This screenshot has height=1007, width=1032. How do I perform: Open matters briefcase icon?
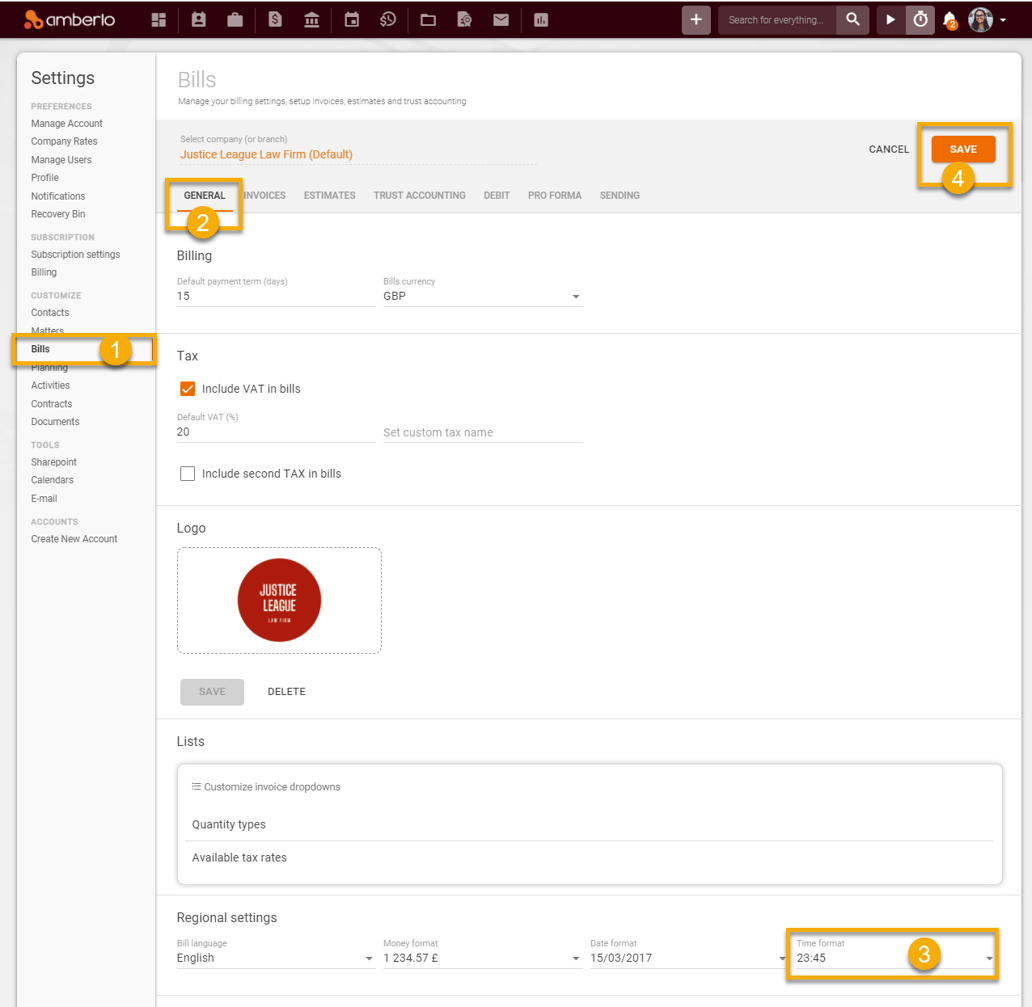tap(235, 20)
